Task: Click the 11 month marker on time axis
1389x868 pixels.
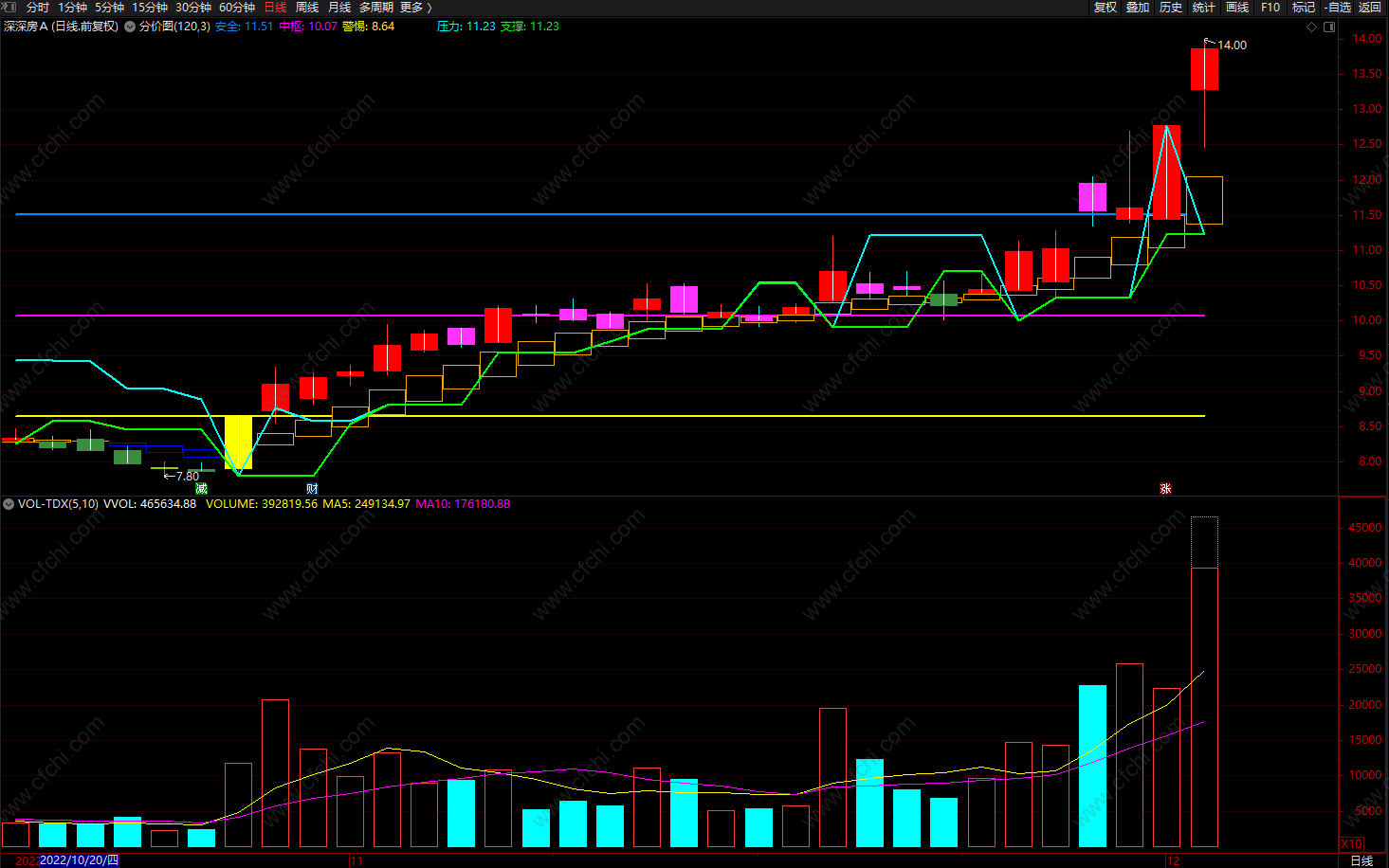Action: [x=356, y=860]
